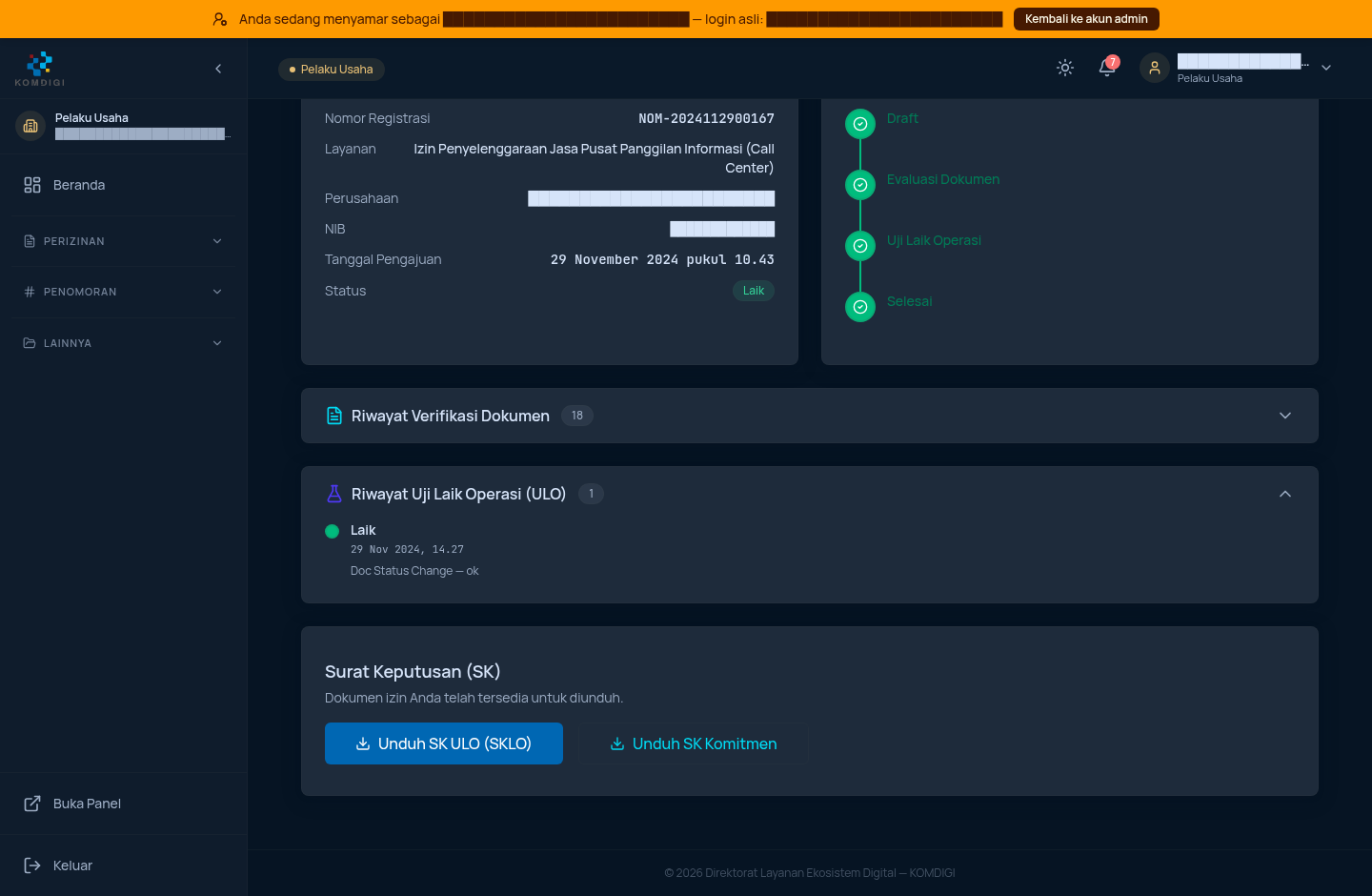This screenshot has height=896, width=1372.
Task: Click the ULO flask icon
Action: coord(334,494)
